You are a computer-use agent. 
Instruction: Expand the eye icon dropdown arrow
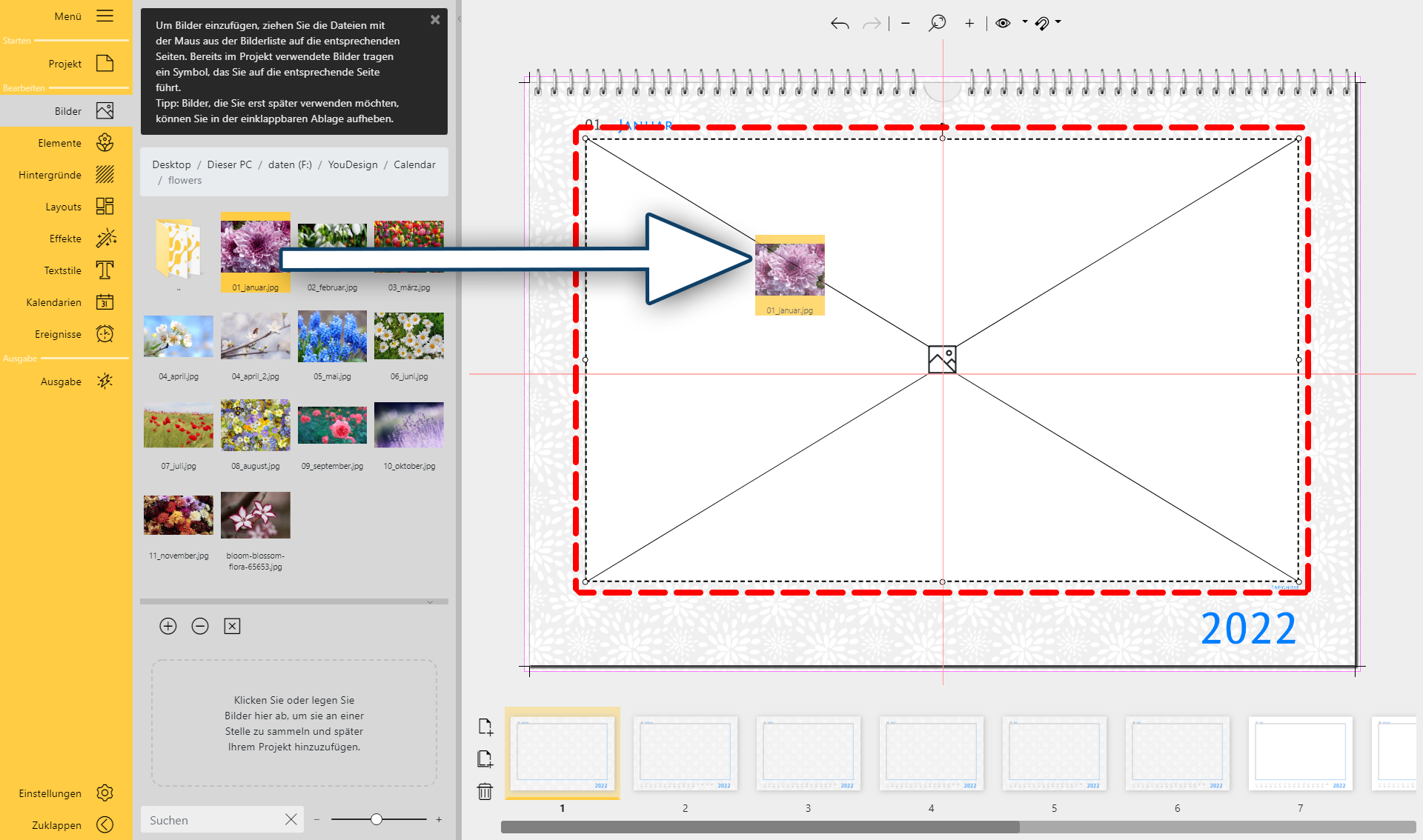[x=1025, y=22]
